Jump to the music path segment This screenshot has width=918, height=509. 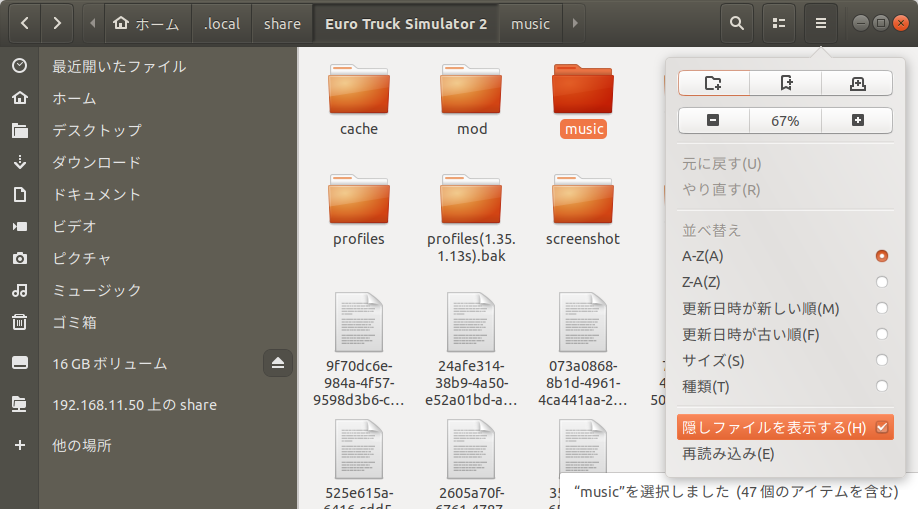tap(530, 23)
